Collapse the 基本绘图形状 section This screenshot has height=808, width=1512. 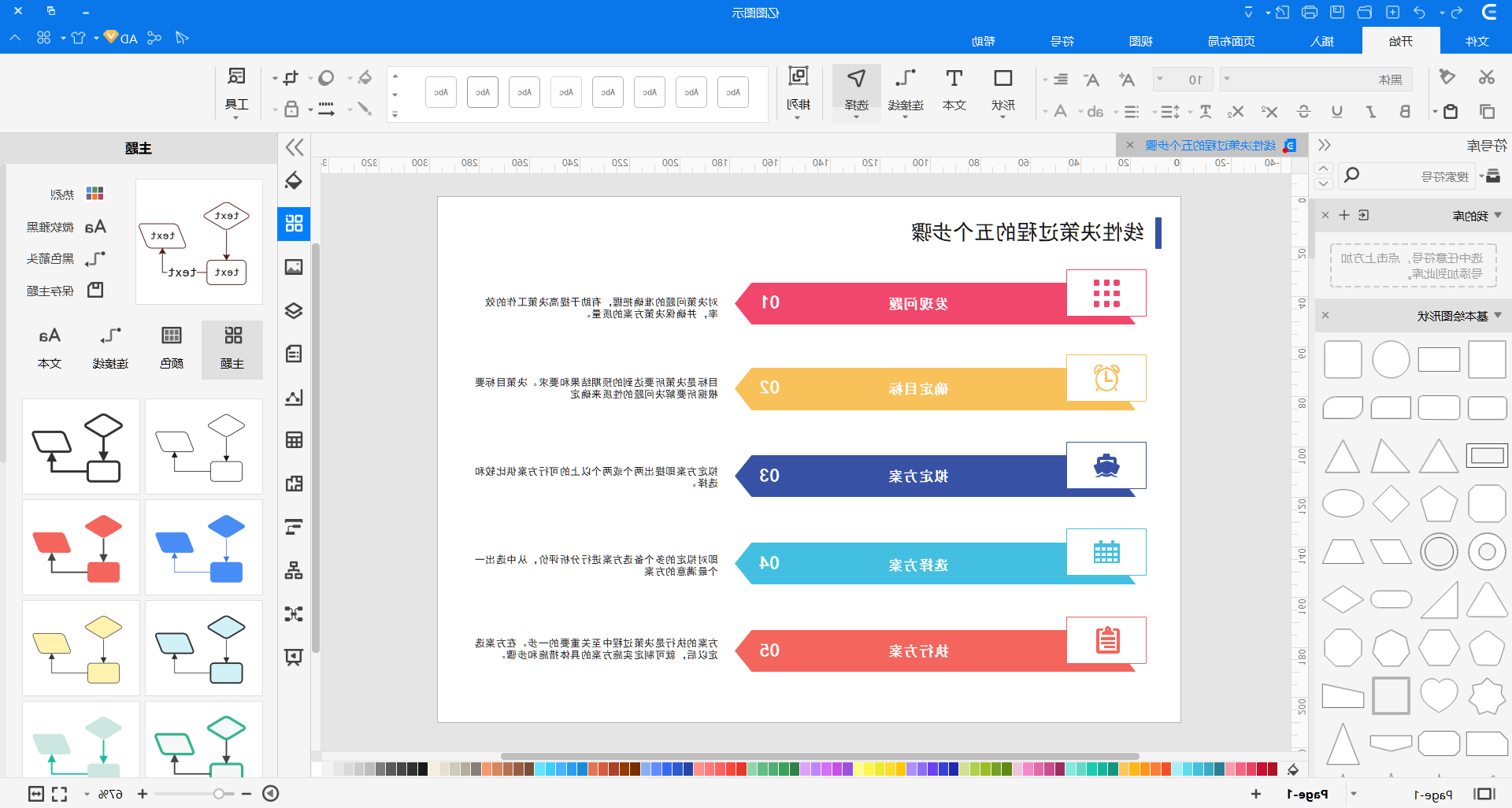point(1498,315)
